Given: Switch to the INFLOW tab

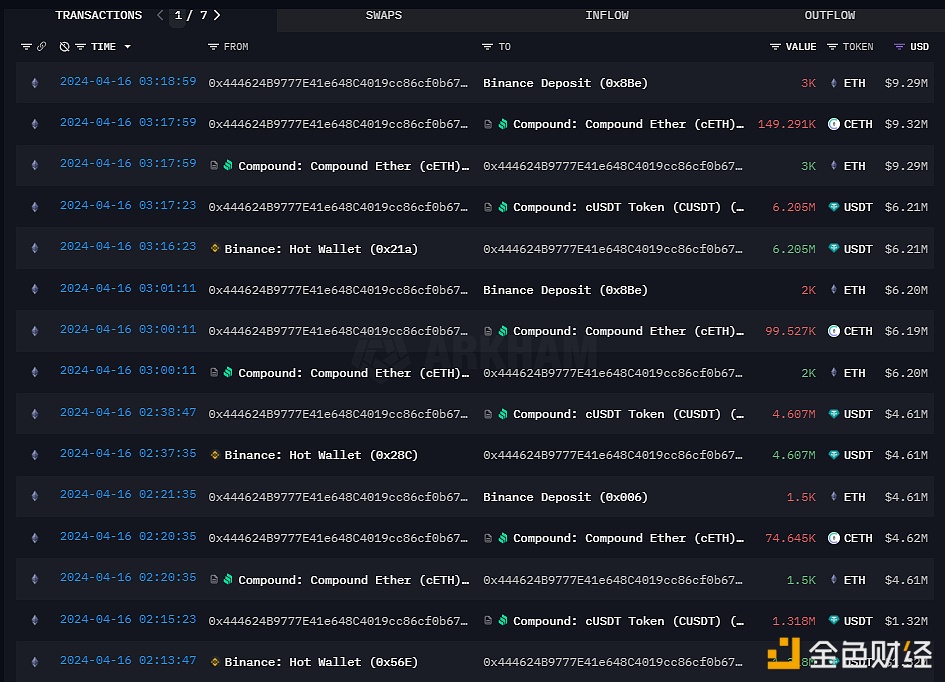Looking at the screenshot, I should 607,16.
